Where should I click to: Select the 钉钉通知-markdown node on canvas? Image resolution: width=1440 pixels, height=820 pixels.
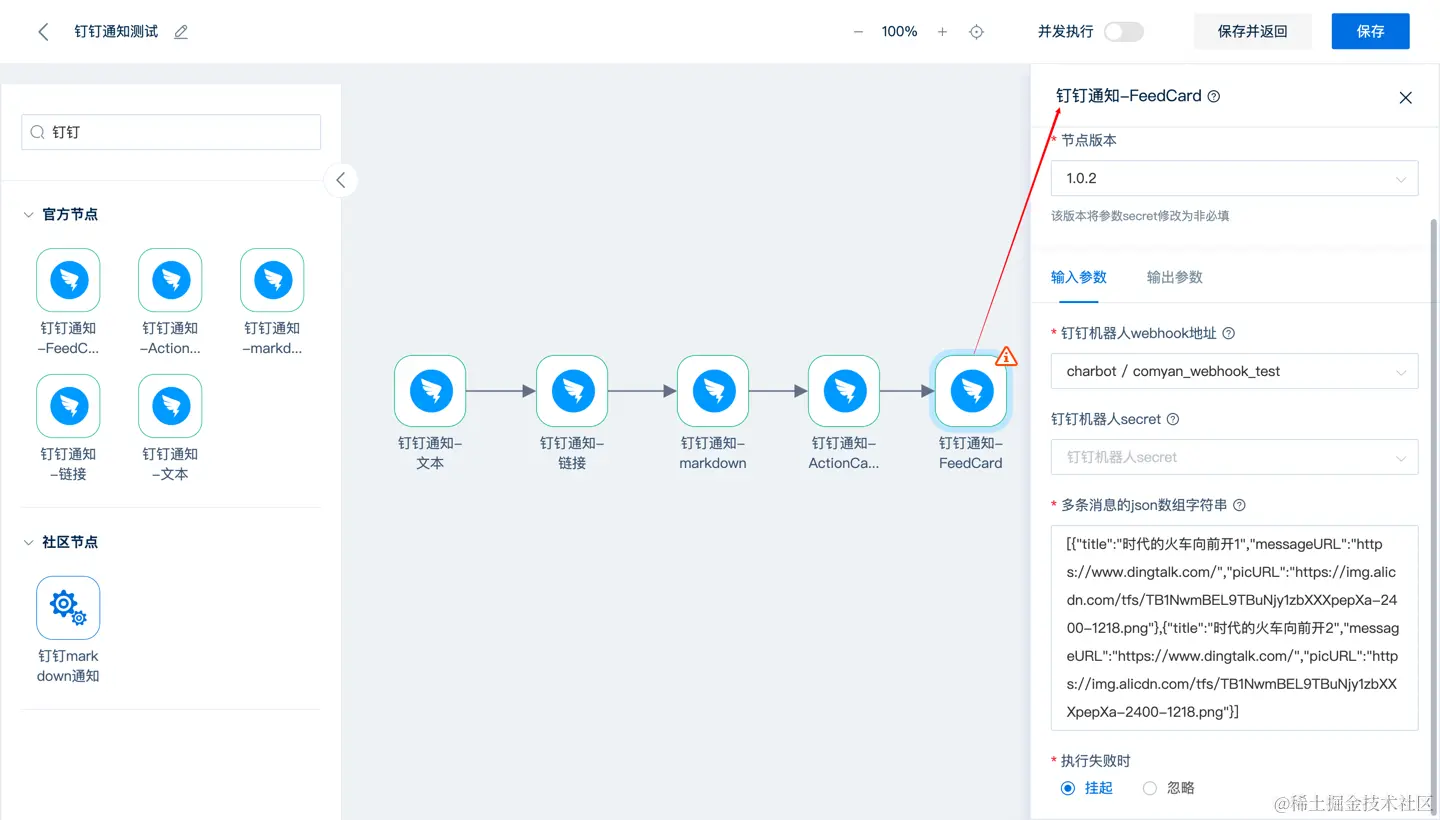[713, 391]
